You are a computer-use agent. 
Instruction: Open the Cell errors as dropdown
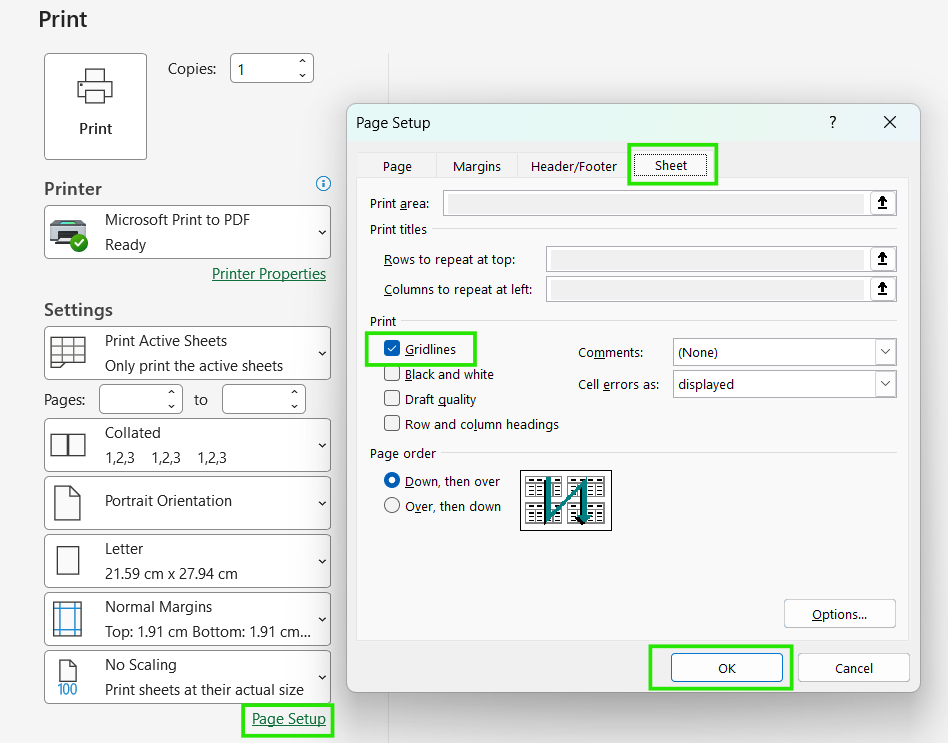tap(884, 383)
